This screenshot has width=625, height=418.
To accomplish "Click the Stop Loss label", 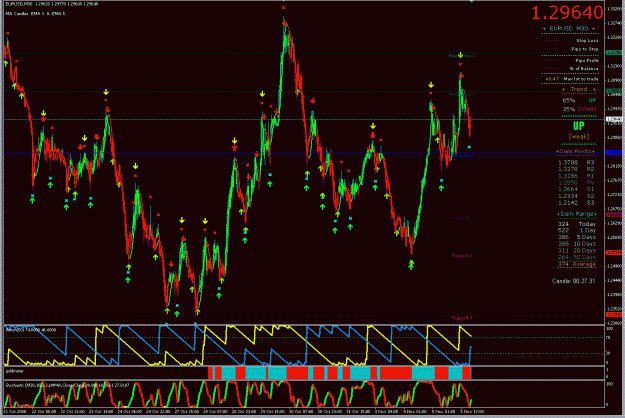I will [x=587, y=41].
